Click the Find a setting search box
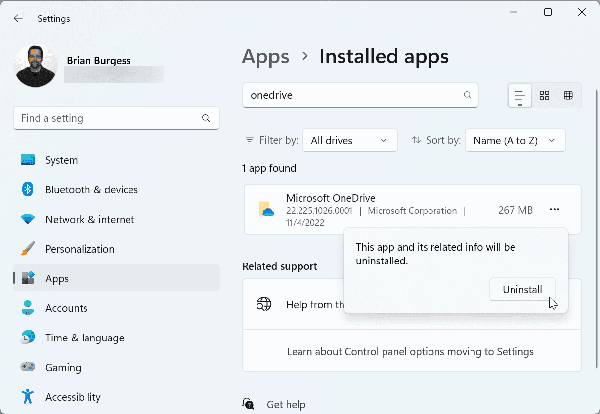This screenshot has height=414, width=600. coord(116,118)
